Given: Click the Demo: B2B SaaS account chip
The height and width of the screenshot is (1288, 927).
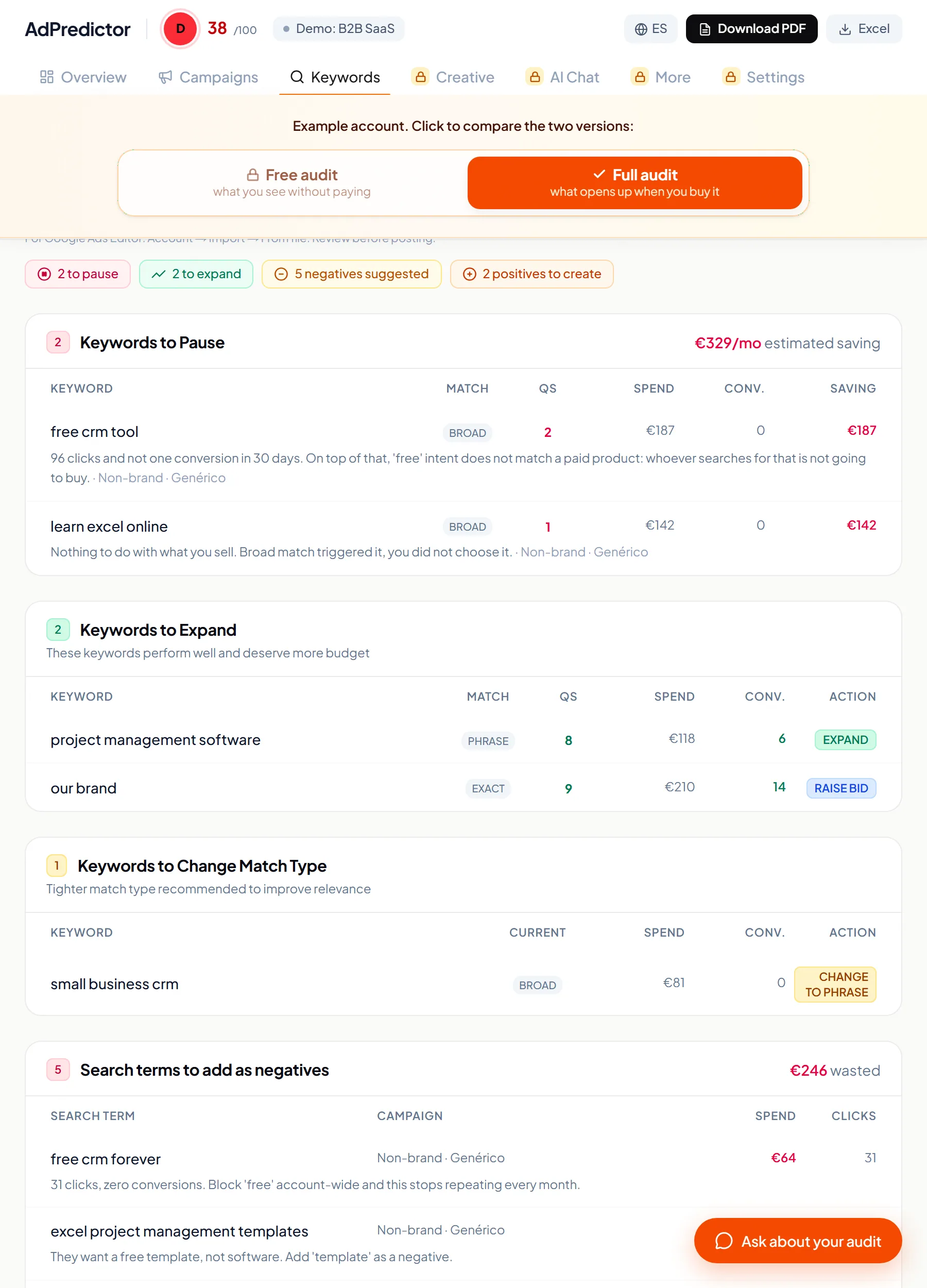Looking at the screenshot, I should tap(339, 29).
